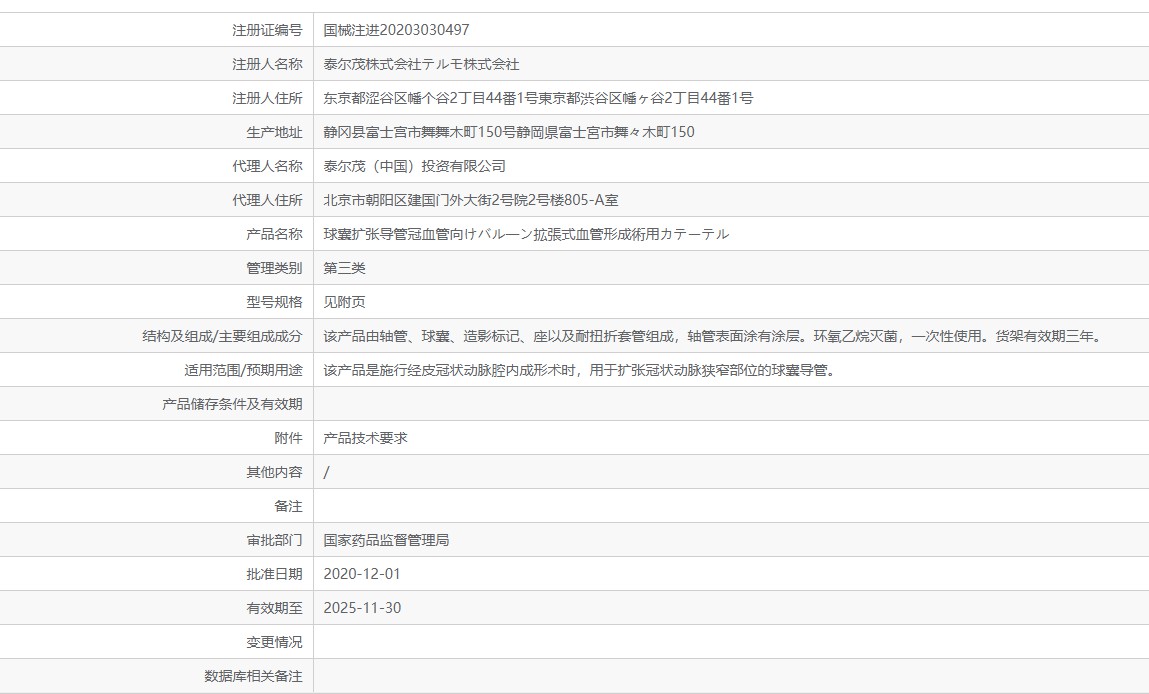Click the 批准日期 label
1149x694 pixels.
(274, 575)
